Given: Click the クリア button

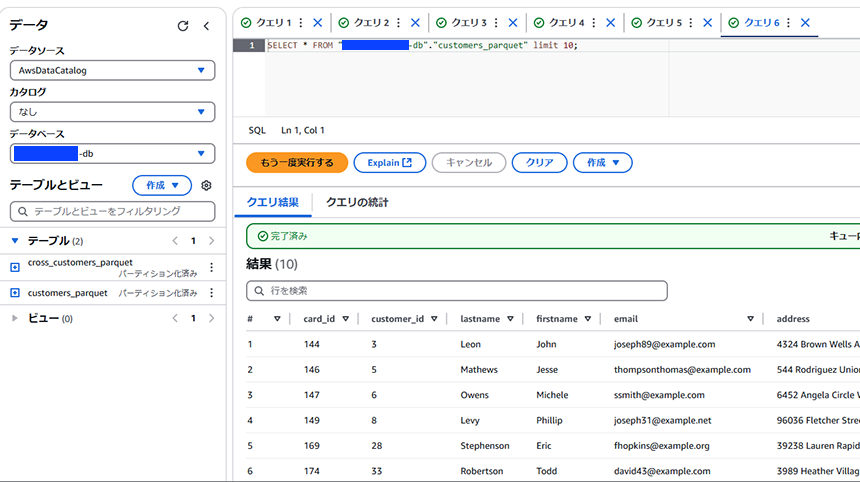Looking at the screenshot, I should click(x=539, y=162).
